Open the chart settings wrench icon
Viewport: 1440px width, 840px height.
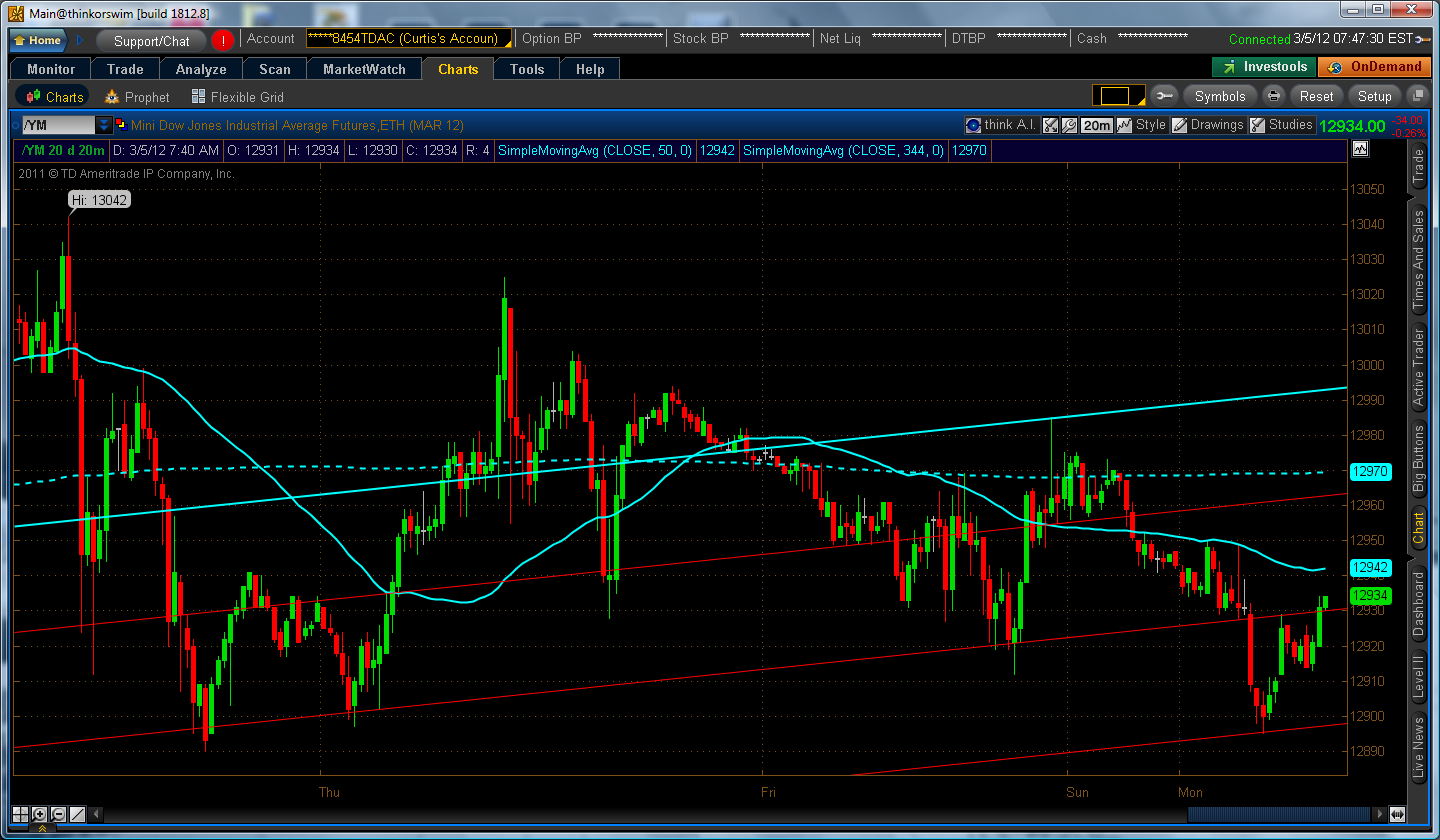tap(1164, 96)
